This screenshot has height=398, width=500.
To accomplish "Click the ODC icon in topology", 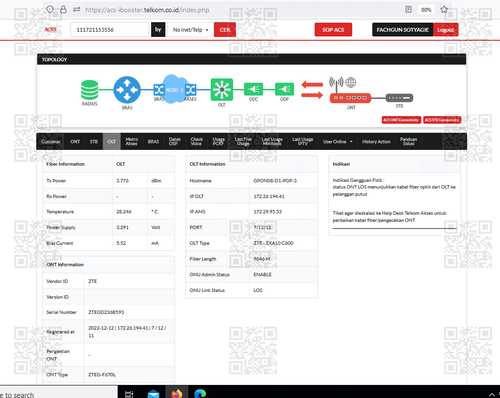I will point(253,89).
